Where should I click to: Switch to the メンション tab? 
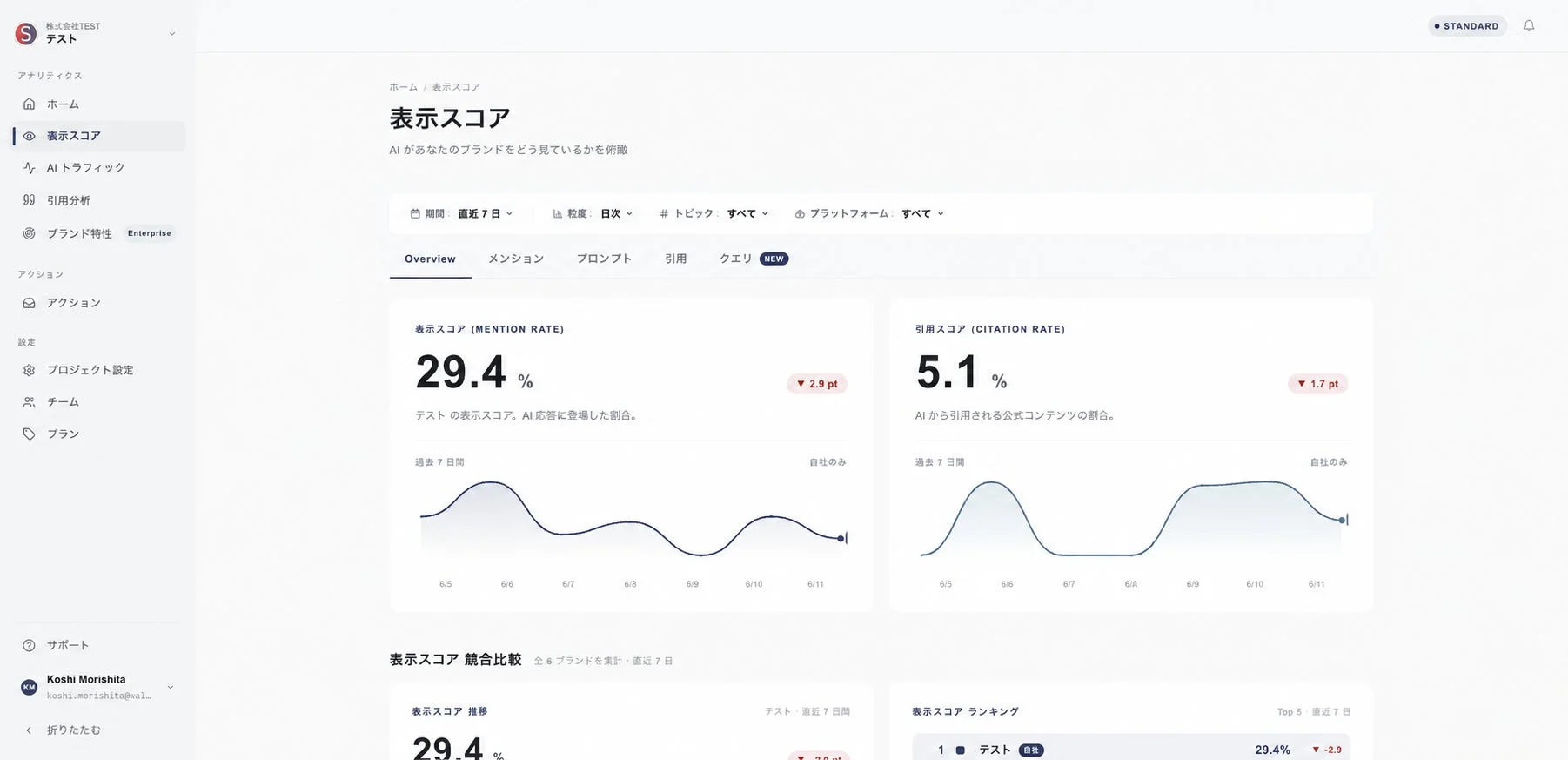516,259
